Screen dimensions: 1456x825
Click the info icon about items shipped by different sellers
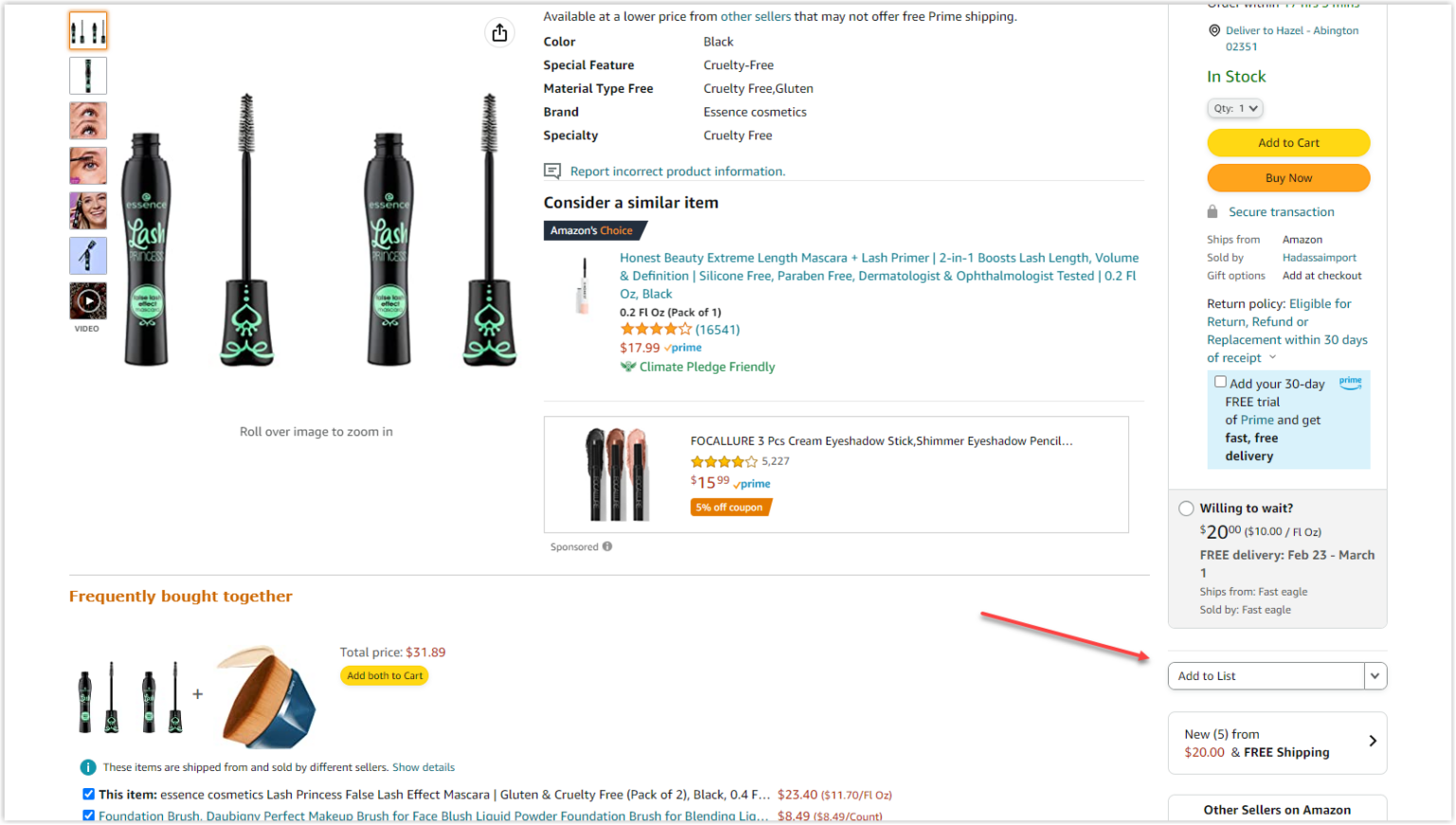pyautogui.click(x=88, y=767)
